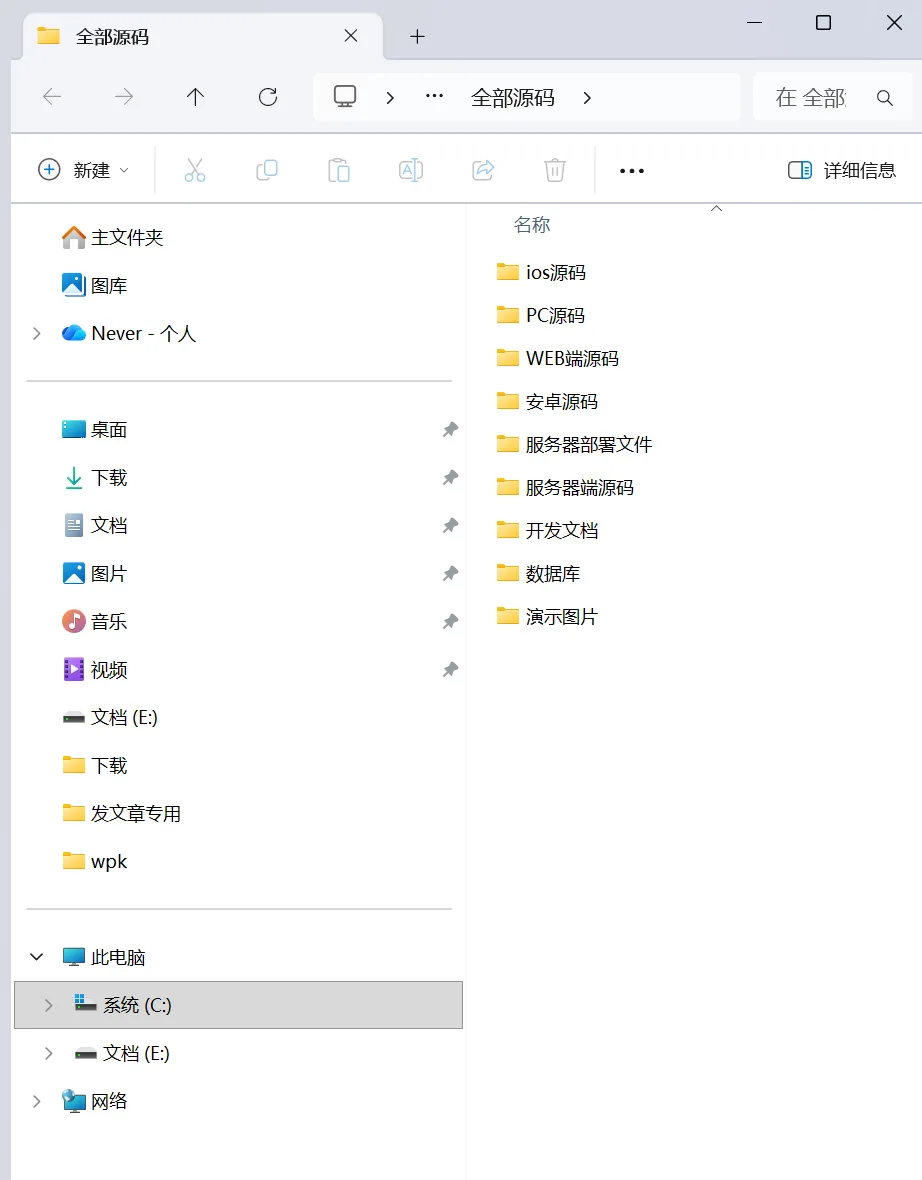Open 主文件夹 in navigation pane

pyautogui.click(x=112, y=238)
